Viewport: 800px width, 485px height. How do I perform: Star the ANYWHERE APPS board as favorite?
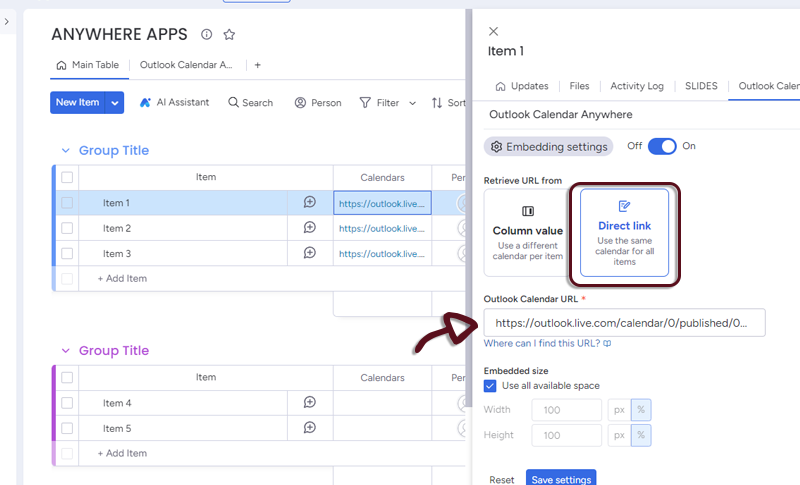[229, 34]
